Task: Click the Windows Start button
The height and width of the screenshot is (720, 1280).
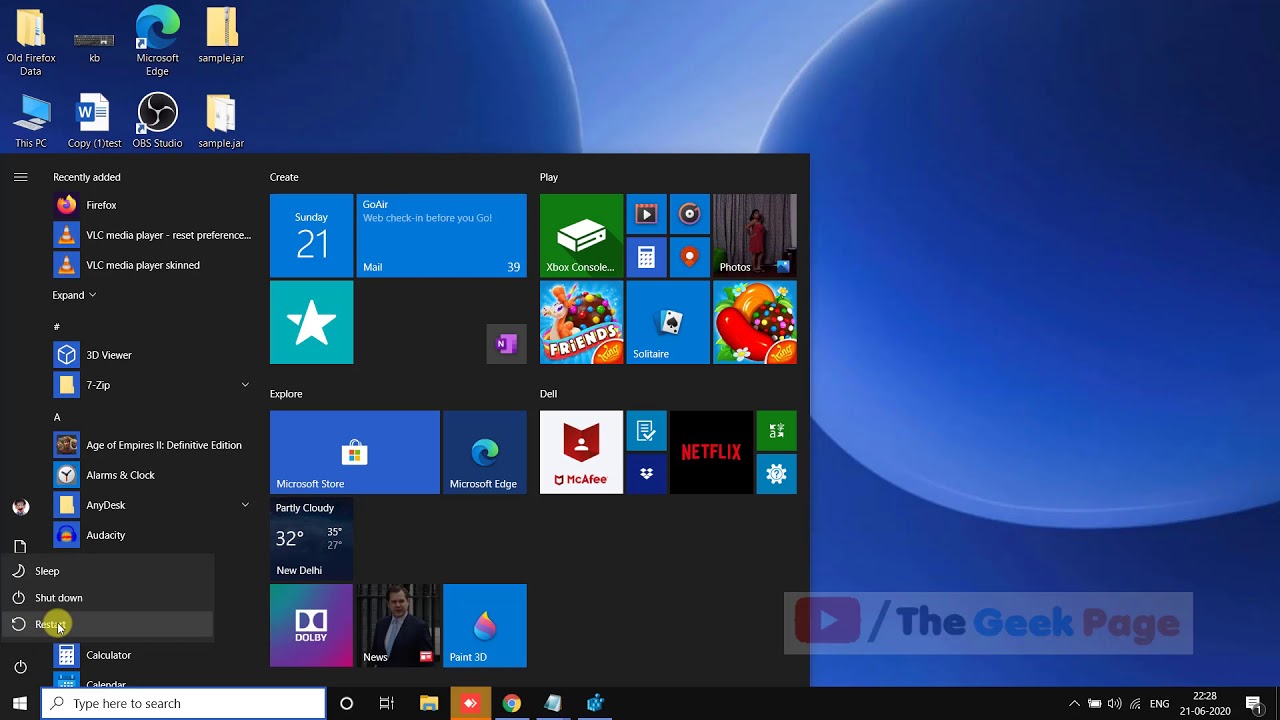Action: pos(20,703)
